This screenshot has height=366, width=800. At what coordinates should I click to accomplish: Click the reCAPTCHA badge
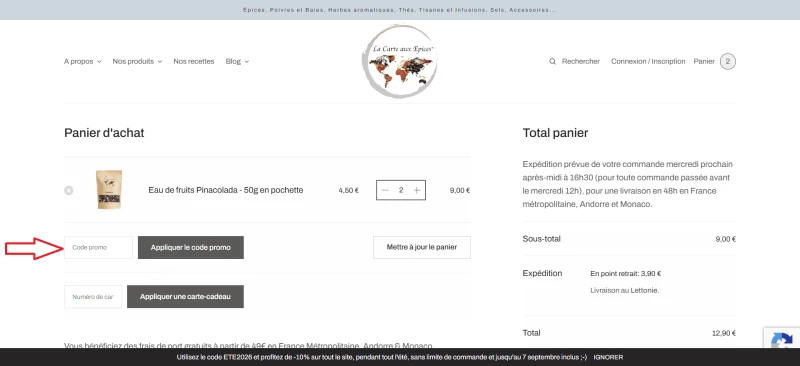[782, 338]
